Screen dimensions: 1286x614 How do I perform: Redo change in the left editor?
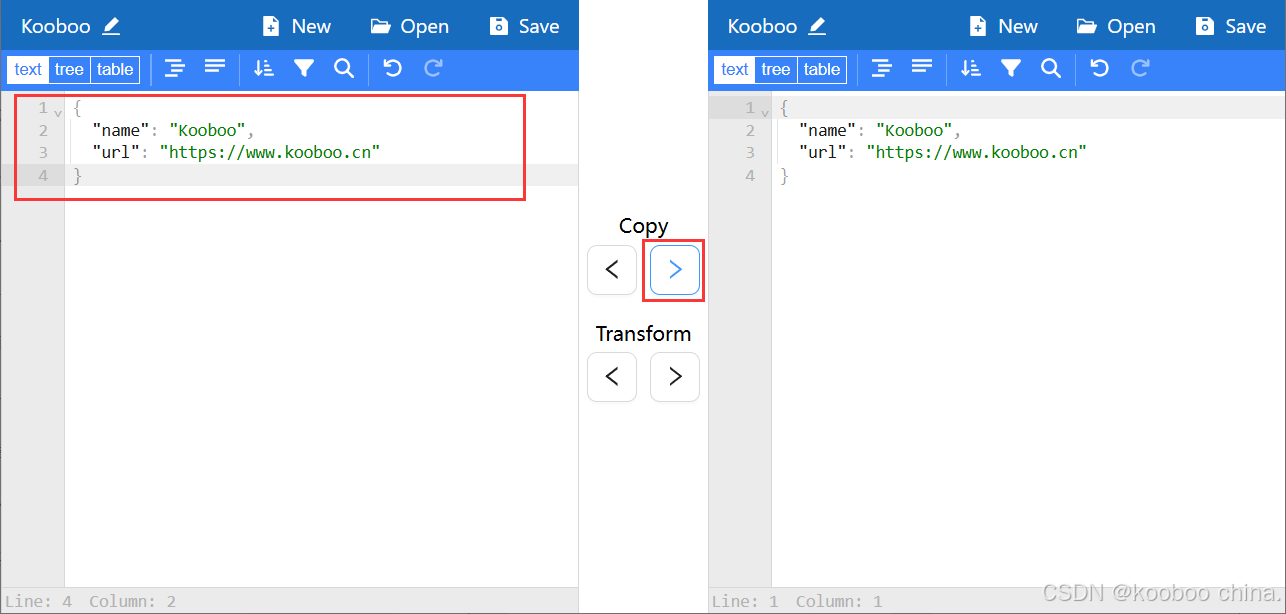[x=433, y=68]
